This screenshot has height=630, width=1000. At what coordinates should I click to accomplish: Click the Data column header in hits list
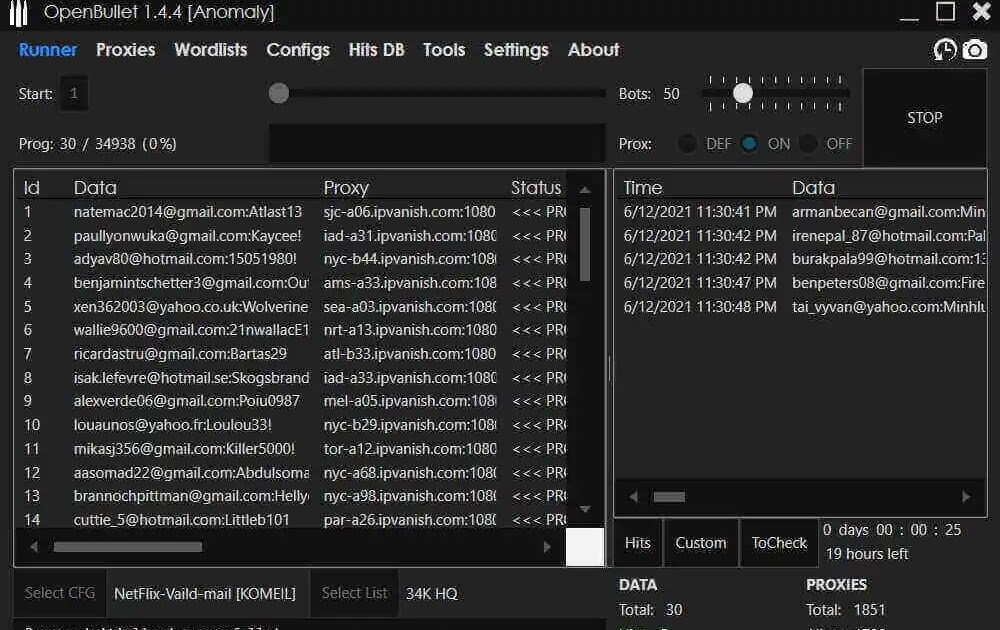813,187
